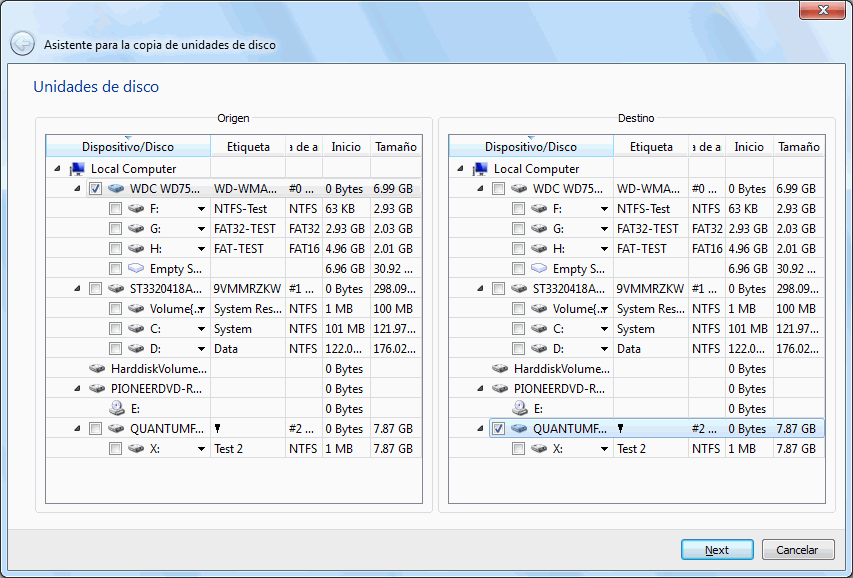Click the back arrow icon of the wizard
The width and height of the screenshot is (853, 578).
pyautogui.click(x=22, y=44)
